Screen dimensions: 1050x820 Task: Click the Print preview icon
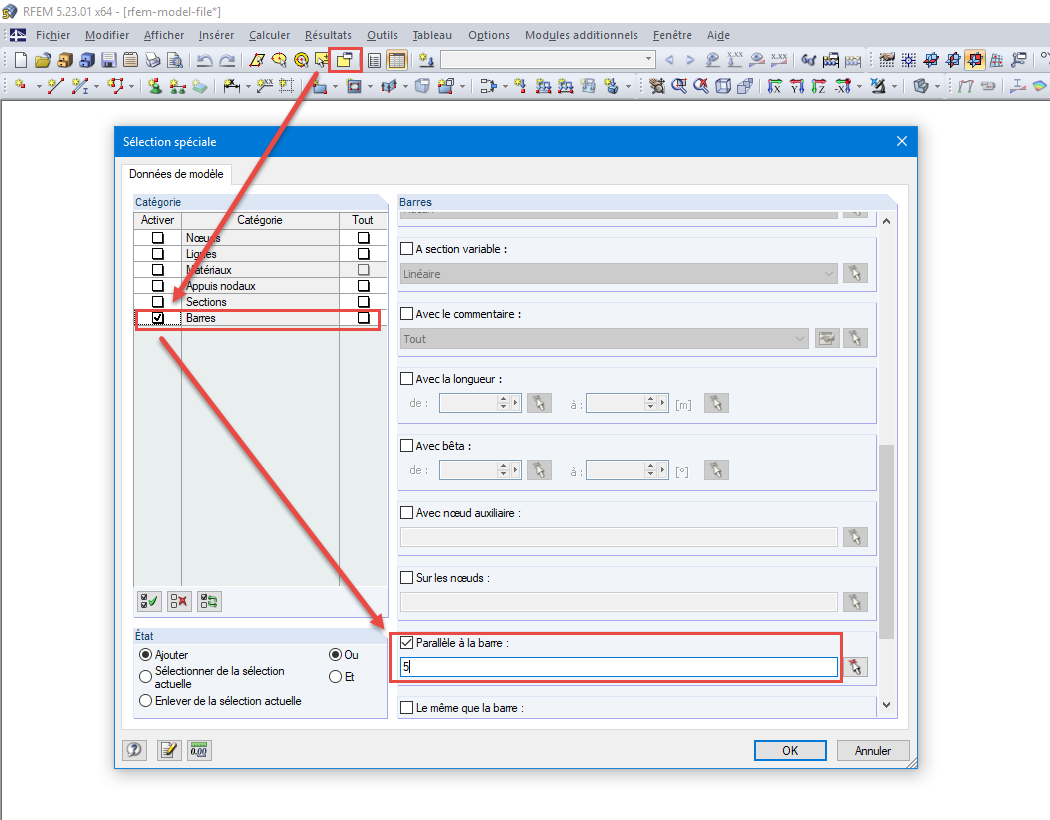[x=175, y=60]
